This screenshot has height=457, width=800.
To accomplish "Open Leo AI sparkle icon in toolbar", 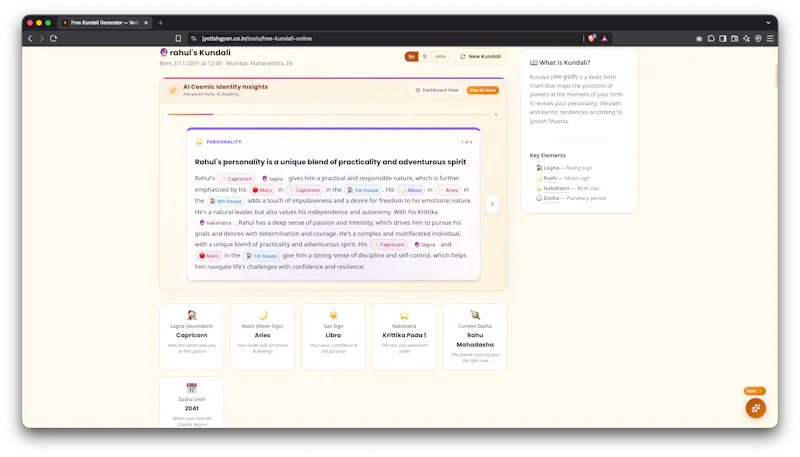I will [746, 38].
